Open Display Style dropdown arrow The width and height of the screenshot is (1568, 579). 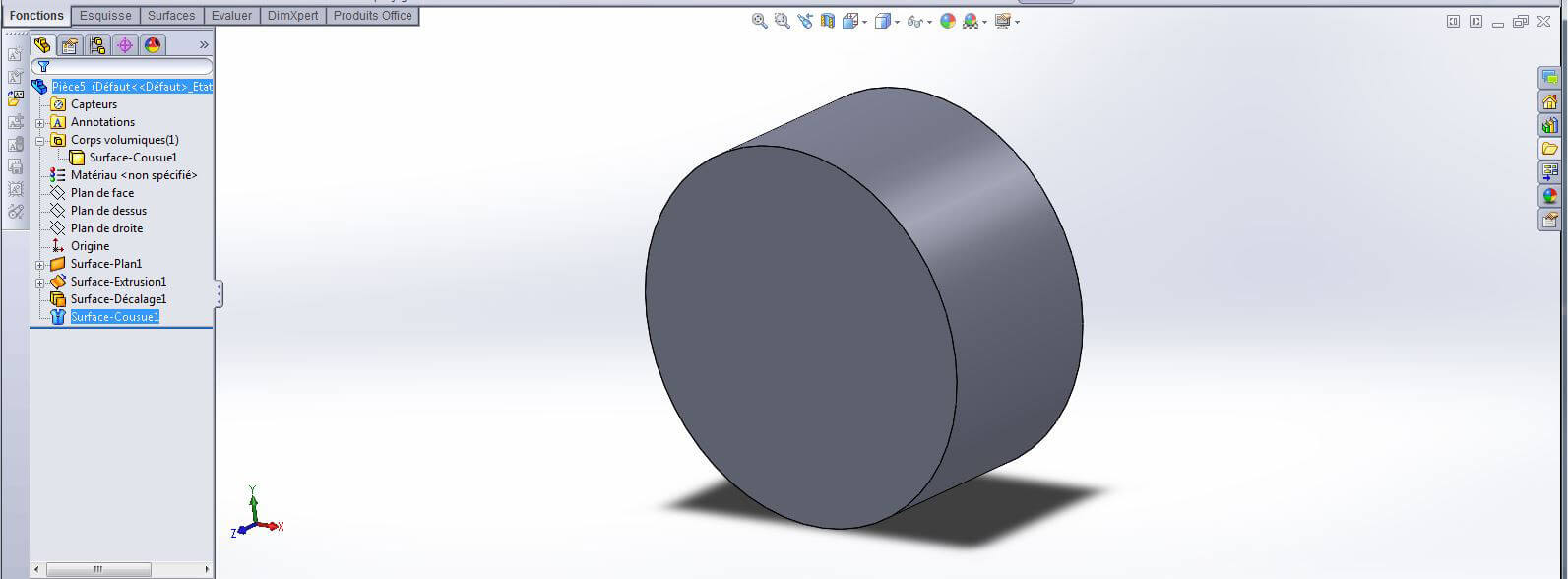pyautogui.click(x=897, y=22)
